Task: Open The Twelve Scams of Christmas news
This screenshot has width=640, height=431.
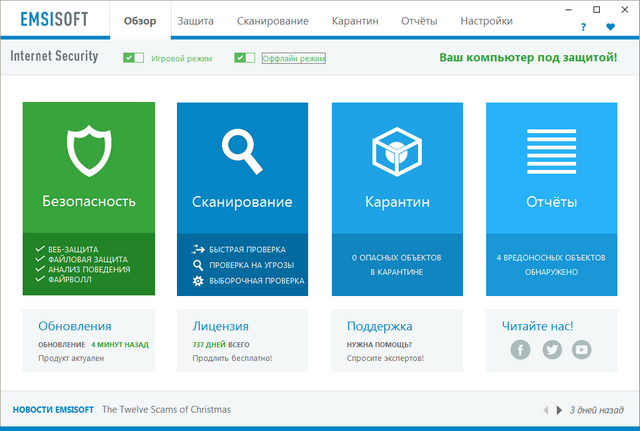Action: (x=166, y=410)
